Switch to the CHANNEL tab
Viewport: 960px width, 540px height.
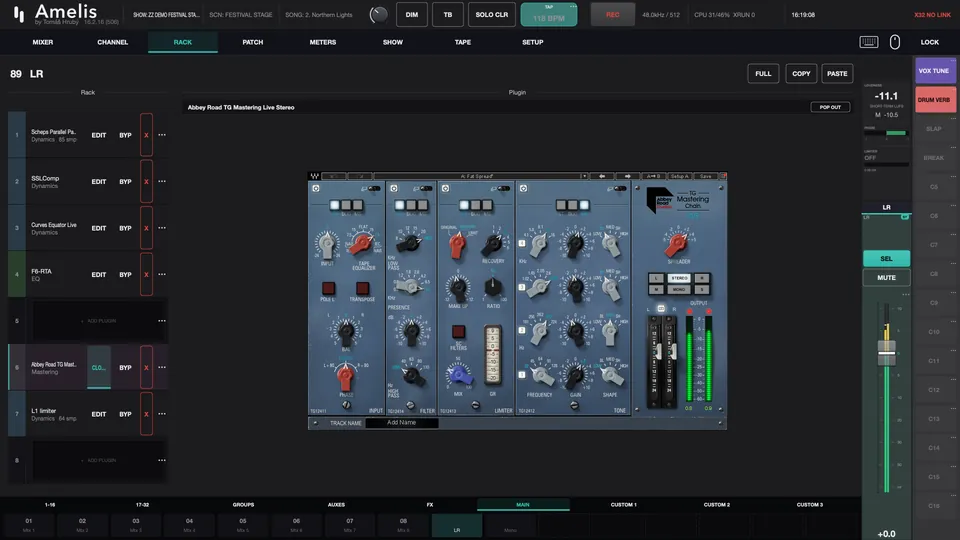[x=113, y=42]
